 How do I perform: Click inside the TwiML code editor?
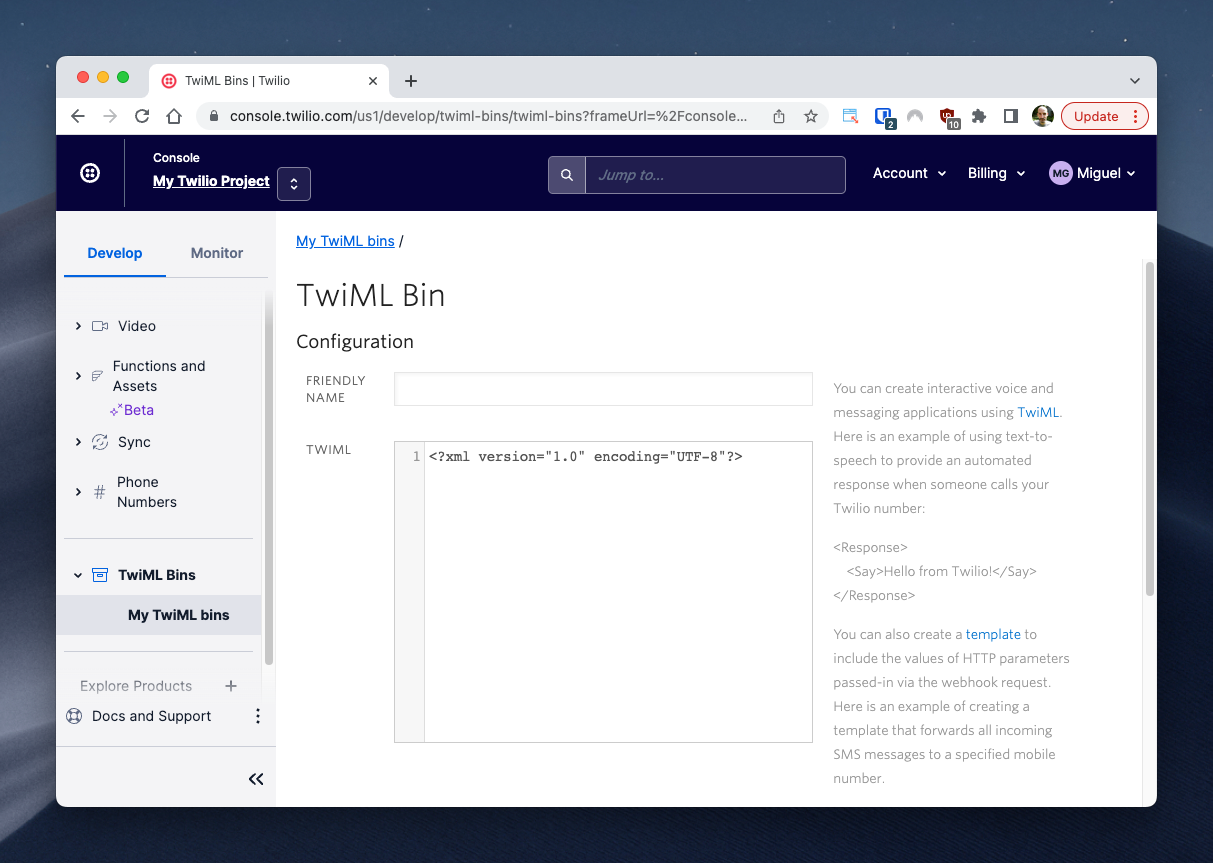(618, 592)
